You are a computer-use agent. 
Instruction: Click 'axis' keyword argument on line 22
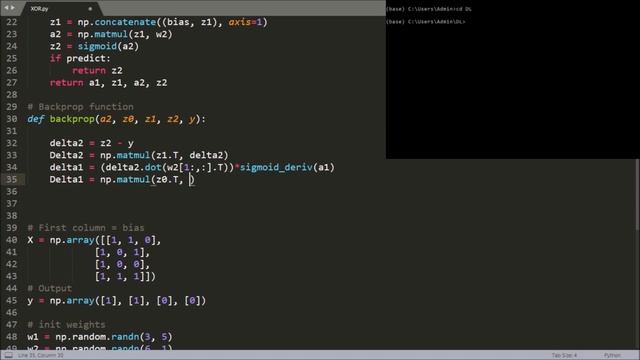point(240,22)
